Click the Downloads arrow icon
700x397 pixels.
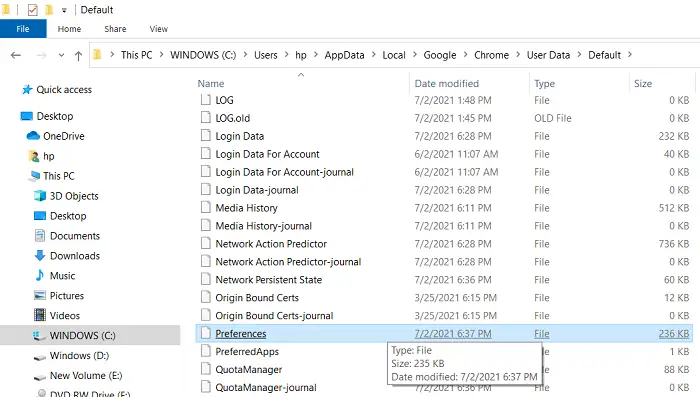[x=40, y=255]
